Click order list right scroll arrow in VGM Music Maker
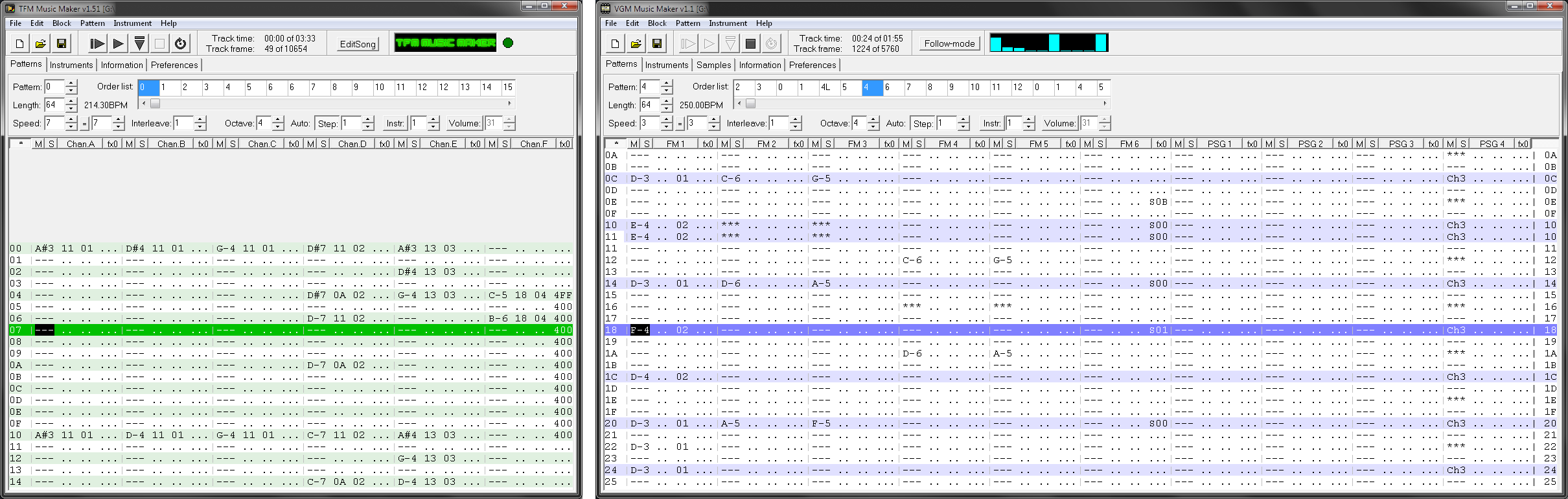Viewport: 1568px width, 499px height. pos(1105,104)
